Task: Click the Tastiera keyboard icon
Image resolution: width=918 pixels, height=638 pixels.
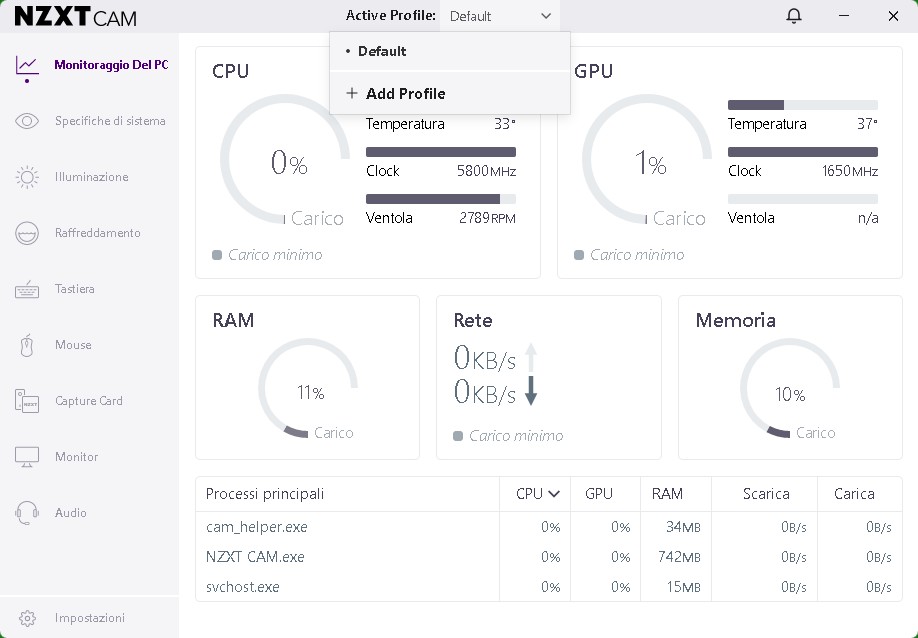Action: click(27, 289)
